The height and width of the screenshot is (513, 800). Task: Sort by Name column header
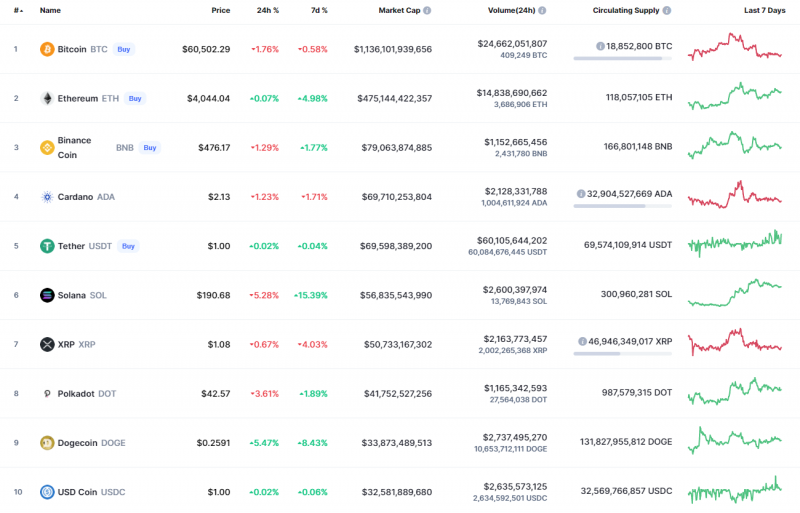point(50,10)
